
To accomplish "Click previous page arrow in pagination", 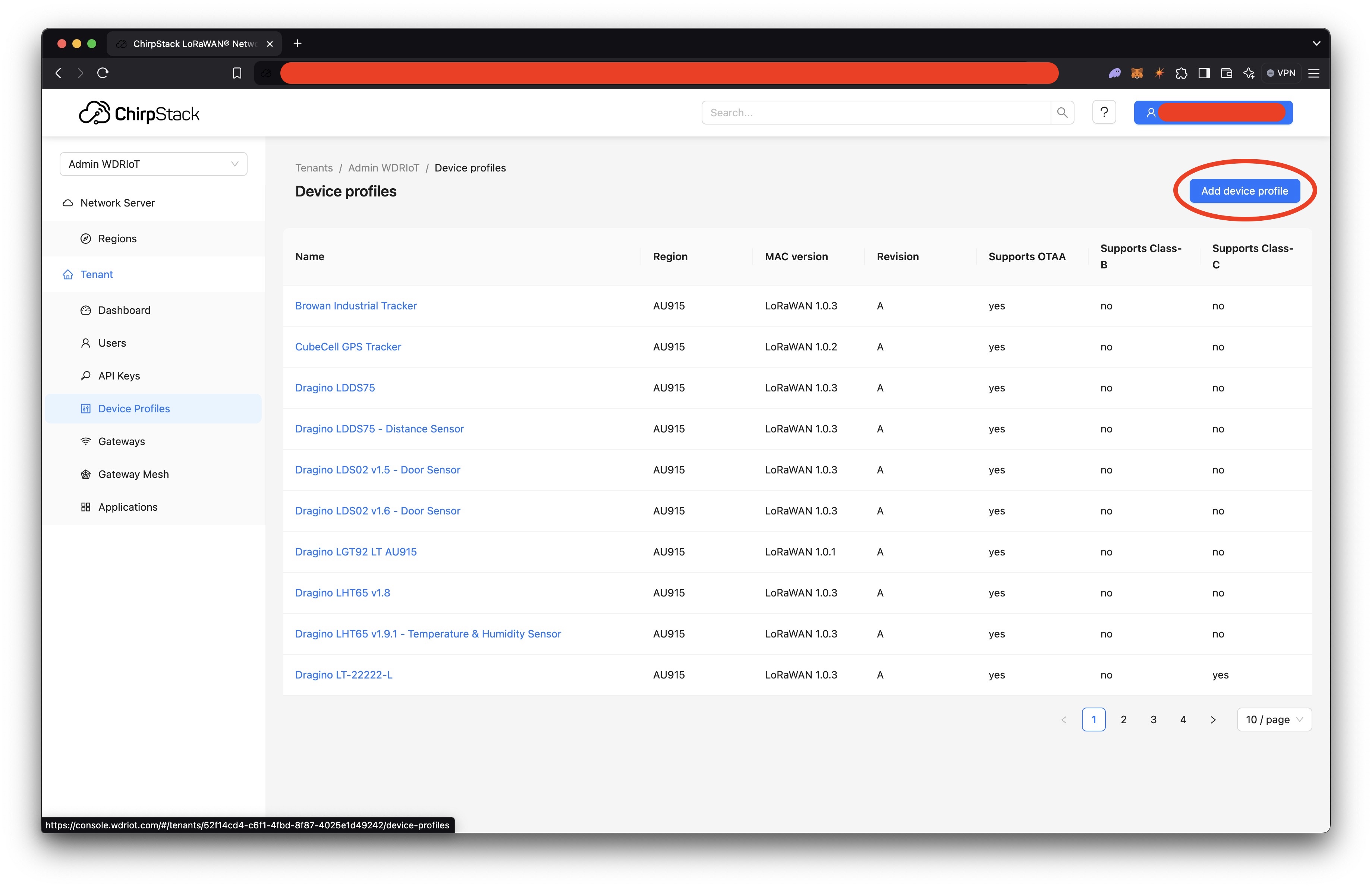I will [x=1064, y=719].
